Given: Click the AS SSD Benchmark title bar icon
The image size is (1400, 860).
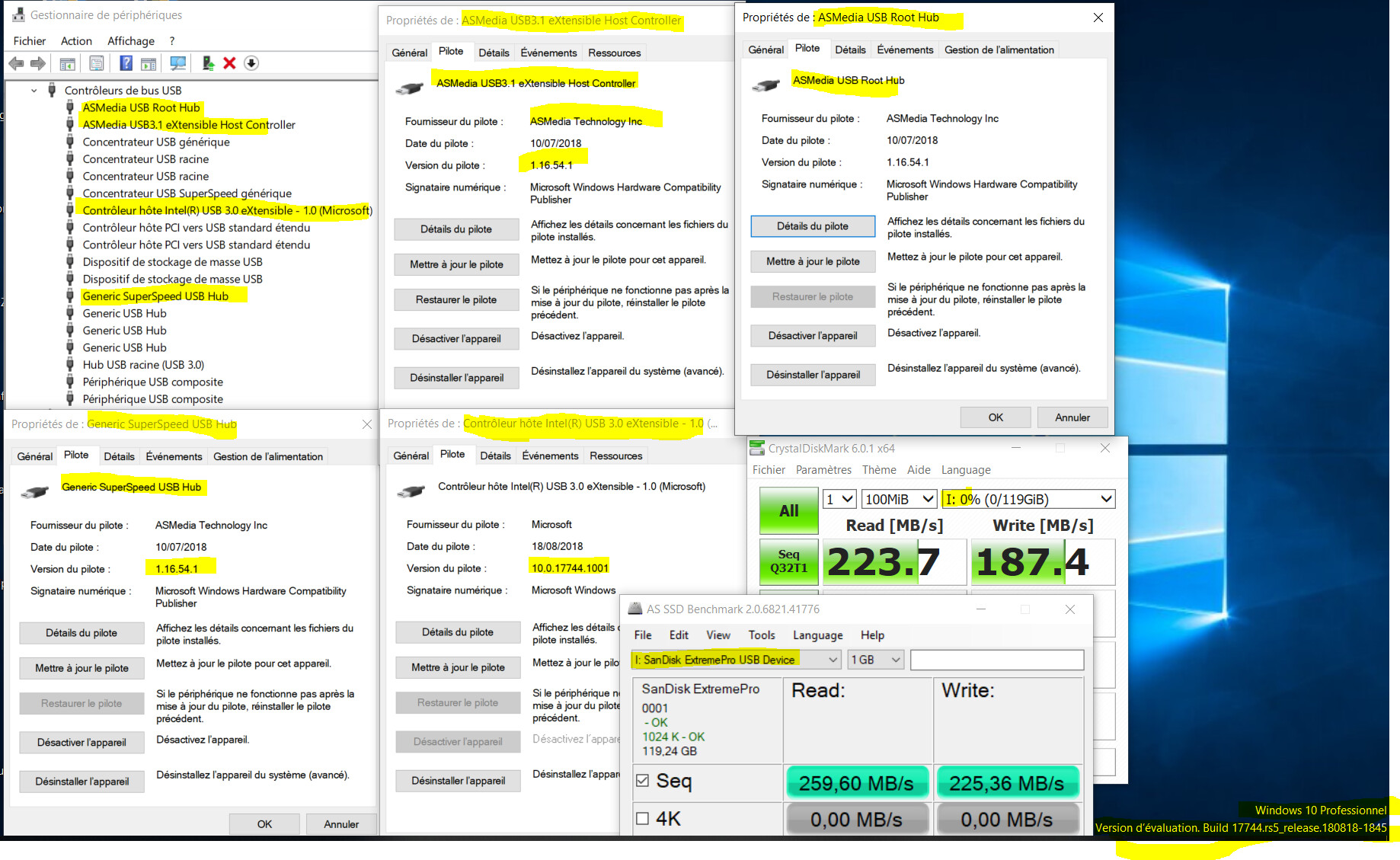Looking at the screenshot, I should coord(635,609).
